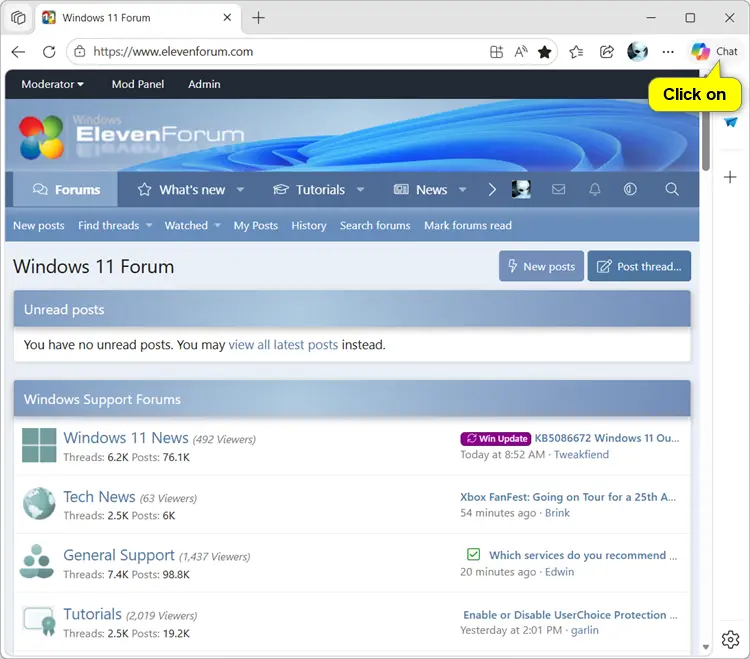Open the Mod Panel menu item
The height and width of the screenshot is (659, 750).
click(x=138, y=84)
